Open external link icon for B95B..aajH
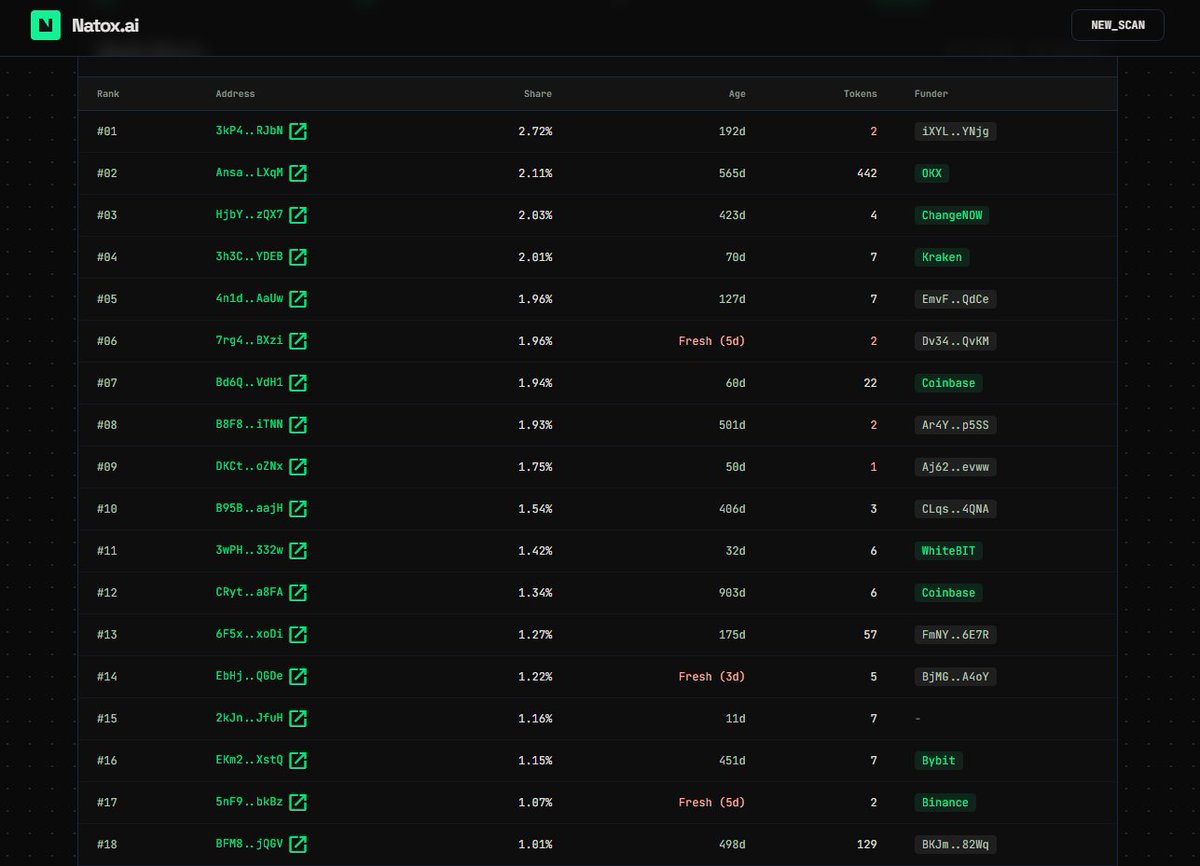 (298, 509)
